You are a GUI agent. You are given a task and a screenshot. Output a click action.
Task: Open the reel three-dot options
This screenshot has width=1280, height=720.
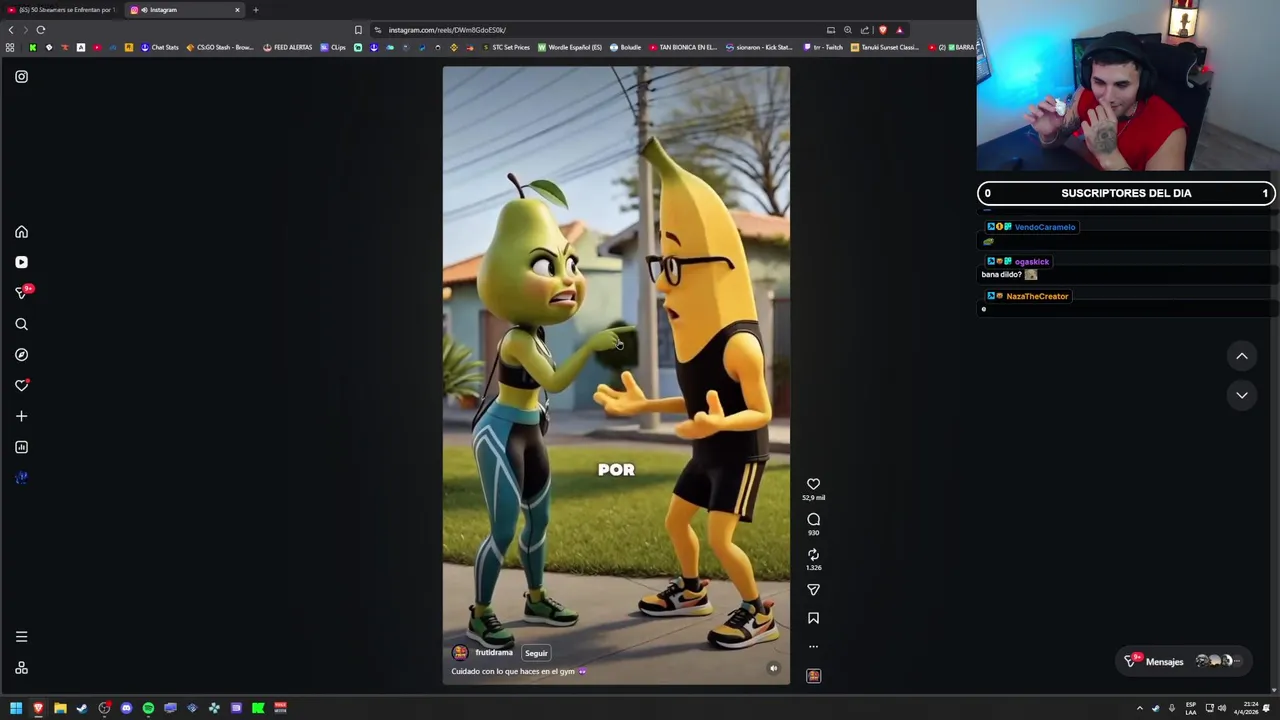813,647
